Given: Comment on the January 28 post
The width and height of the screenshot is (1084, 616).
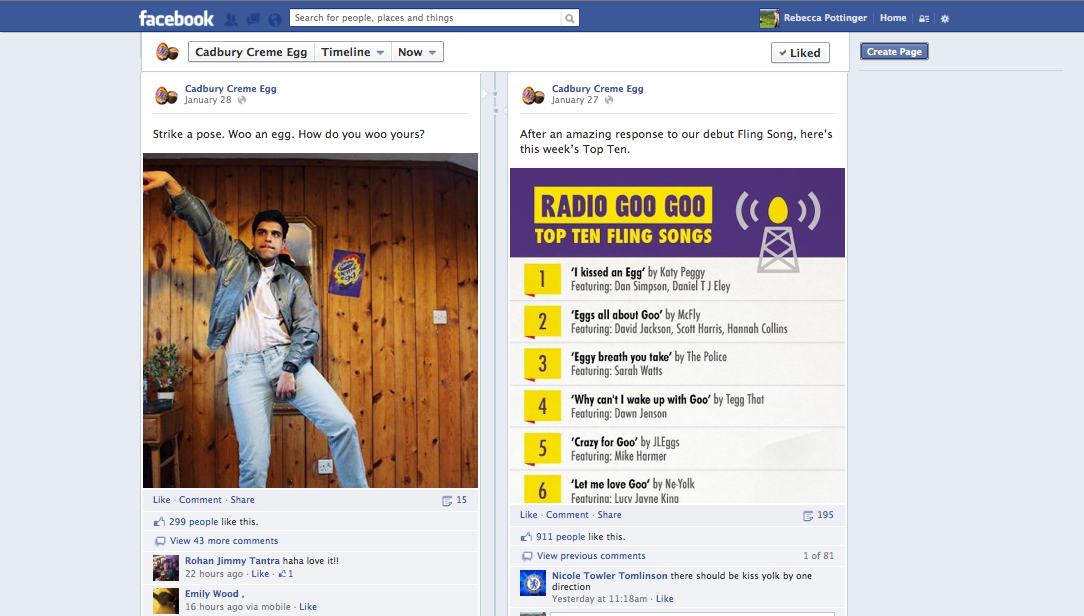Looking at the screenshot, I should tap(200, 500).
